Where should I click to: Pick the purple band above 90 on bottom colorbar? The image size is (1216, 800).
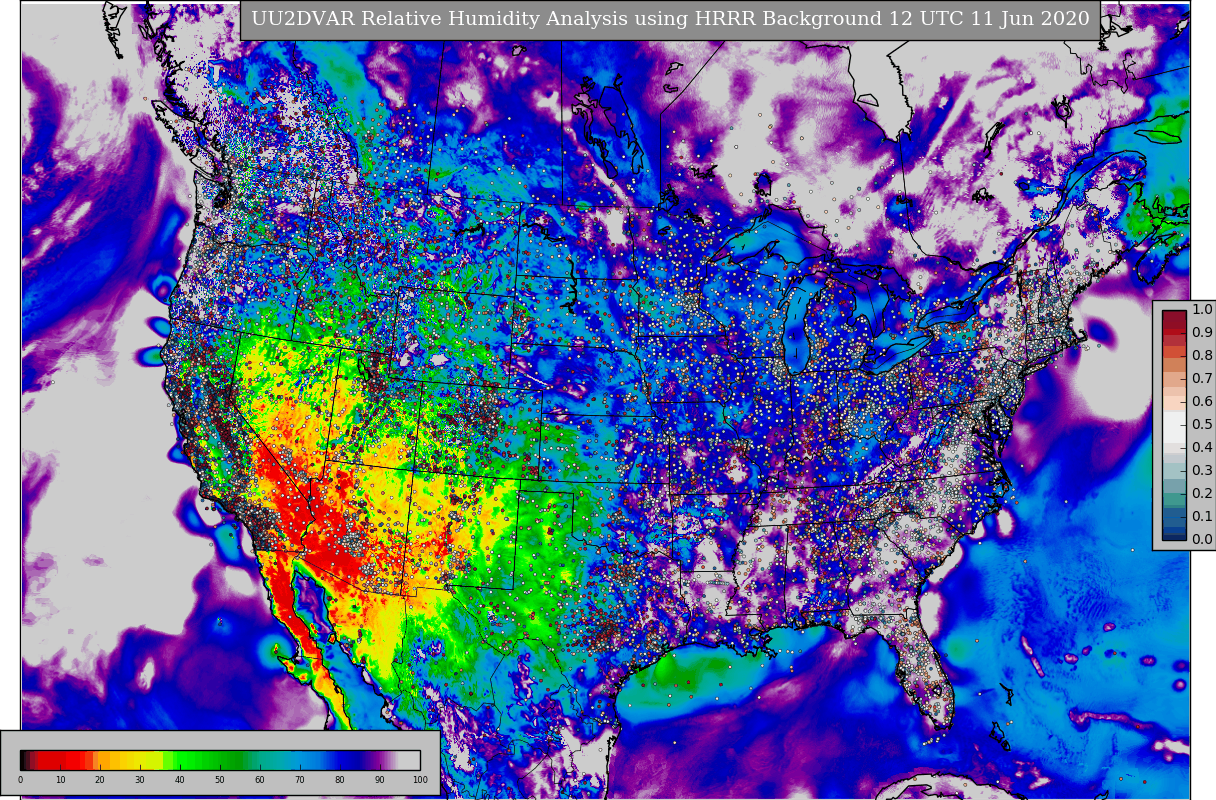pyautogui.click(x=380, y=760)
